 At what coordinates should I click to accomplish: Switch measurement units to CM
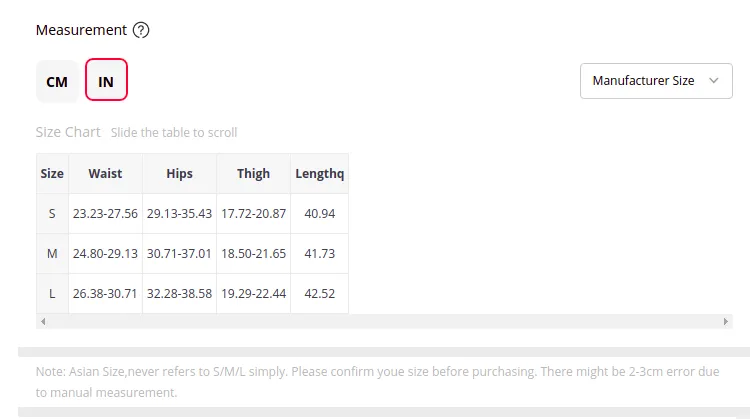tap(57, 81)
